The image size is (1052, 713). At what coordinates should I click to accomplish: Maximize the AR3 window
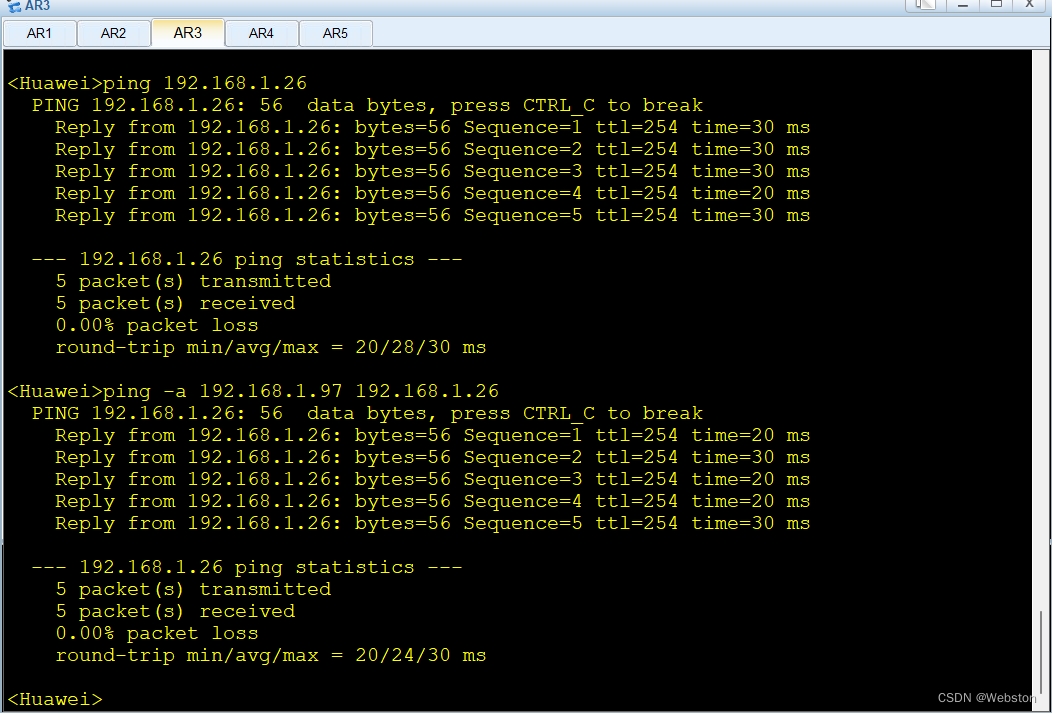click(996, 5)
